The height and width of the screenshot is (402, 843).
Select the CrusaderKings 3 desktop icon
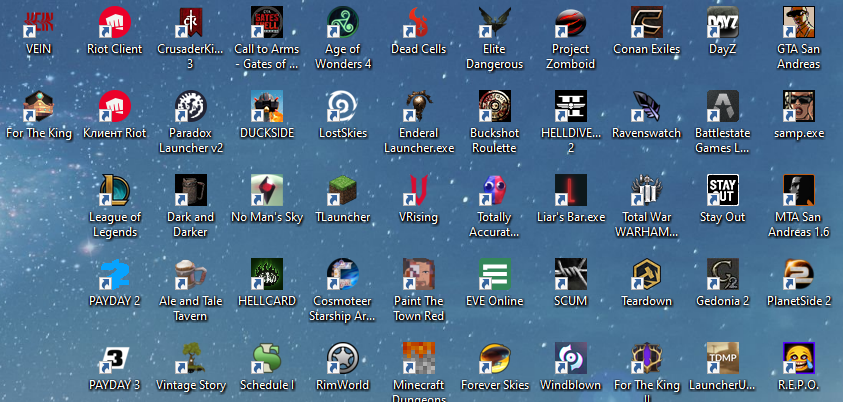(190, 23)
